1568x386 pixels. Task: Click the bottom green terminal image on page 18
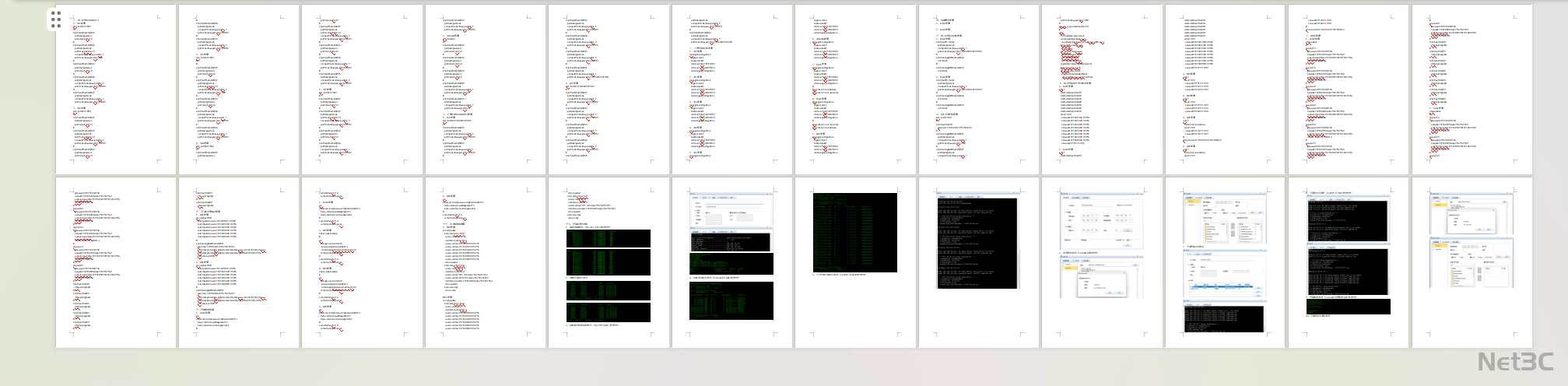(731, 300)
